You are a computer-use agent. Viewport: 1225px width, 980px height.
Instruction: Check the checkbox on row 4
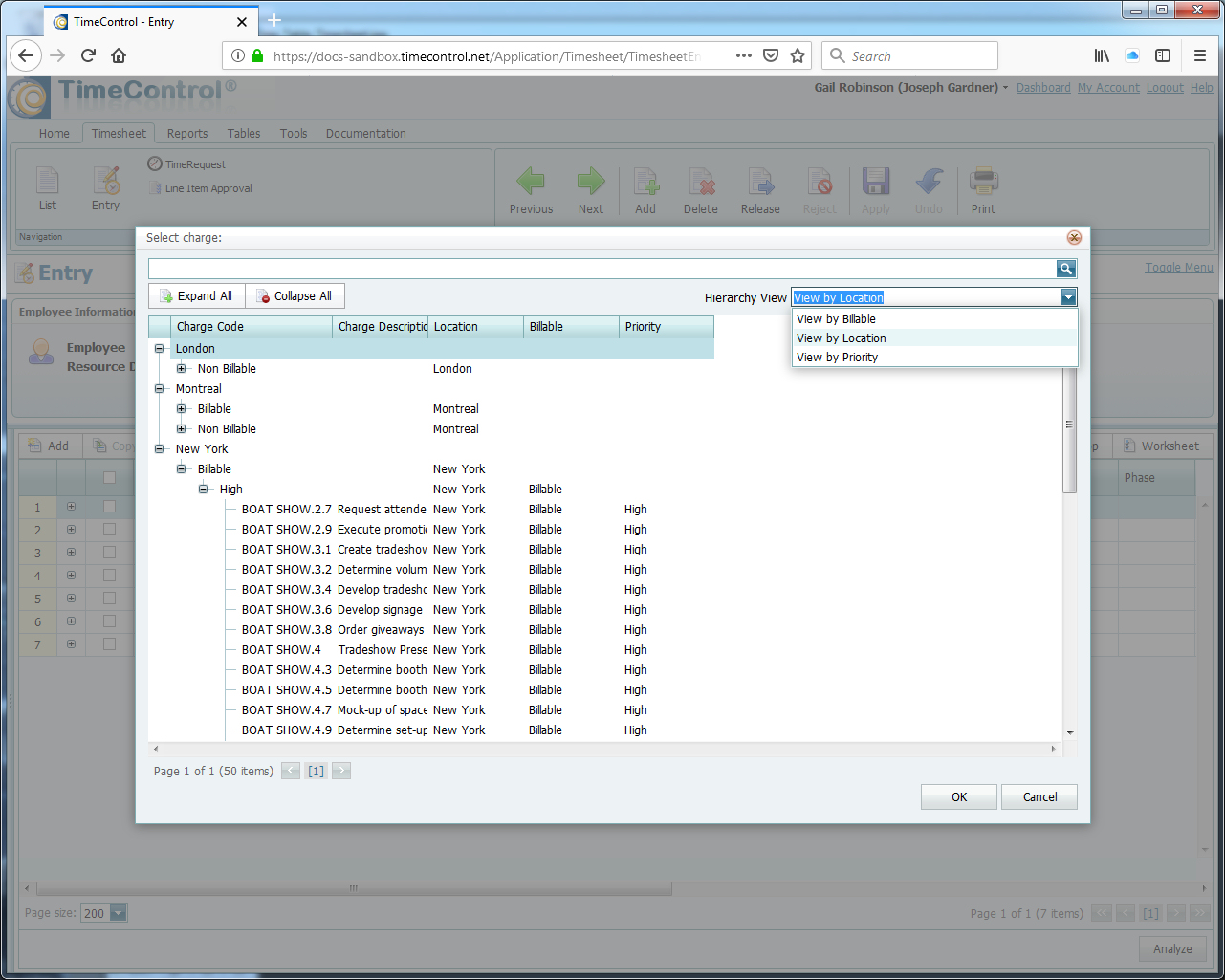(x=108, y=575)
